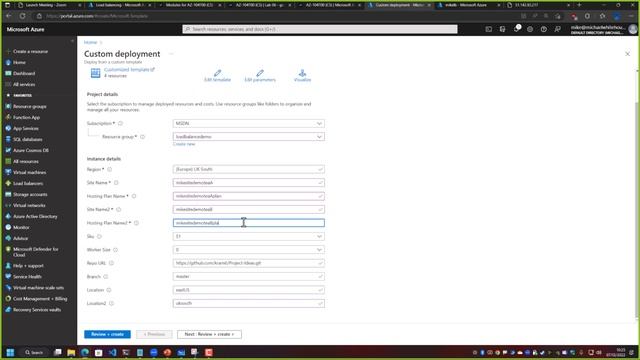Screen dimensions: 640x360
Task: Open the Azure portal settings gear
Action: [x=530, y=29]
